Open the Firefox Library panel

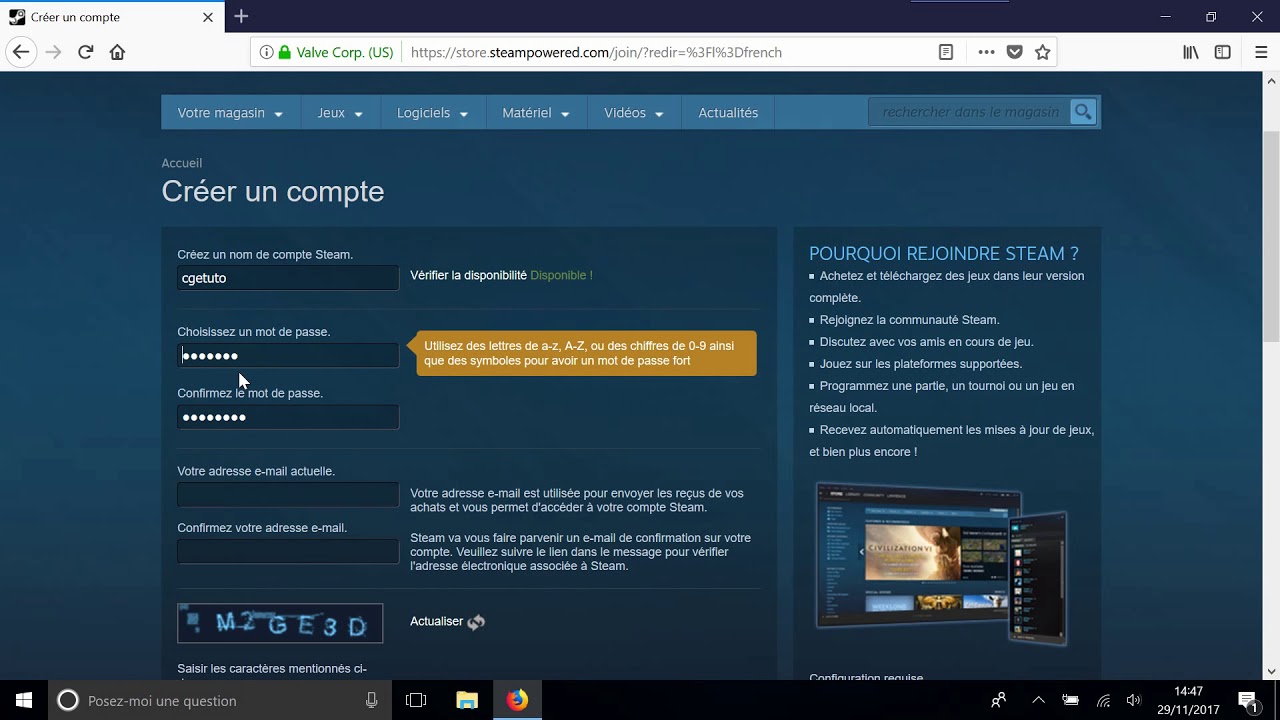pyautogui.click(x=1190, y=51)
